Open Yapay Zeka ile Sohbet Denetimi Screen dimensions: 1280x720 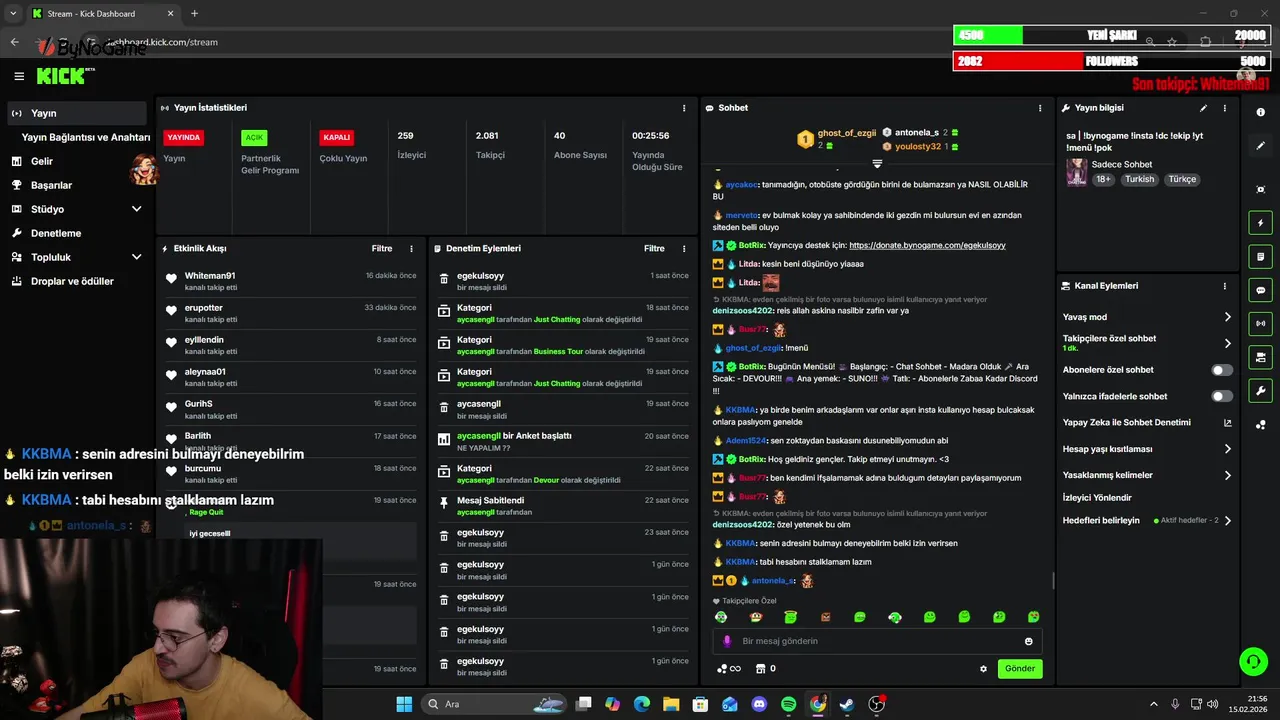click(x=1147, y=422)
